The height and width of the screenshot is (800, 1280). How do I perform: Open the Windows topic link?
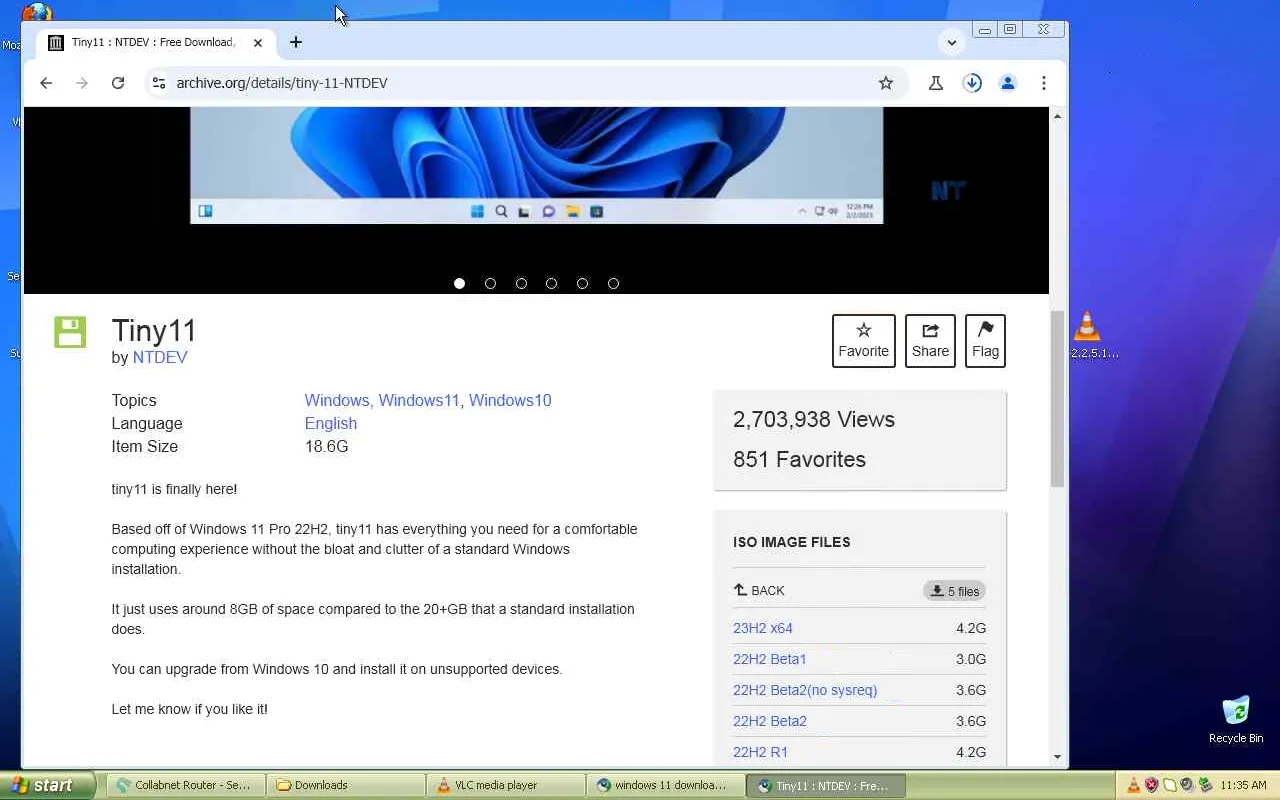point(337,400)
